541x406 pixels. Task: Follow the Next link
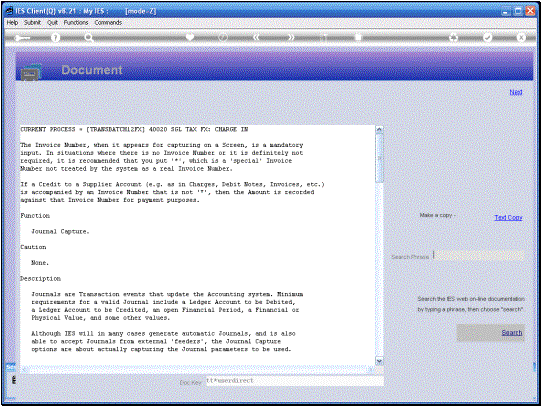(516, 92)
